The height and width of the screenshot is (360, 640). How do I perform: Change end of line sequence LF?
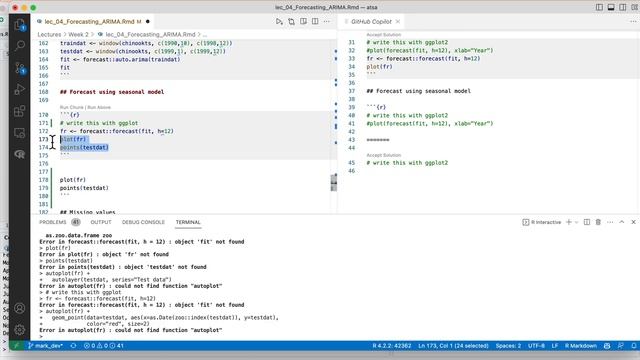pyautogui.click(x=555, y=346)
